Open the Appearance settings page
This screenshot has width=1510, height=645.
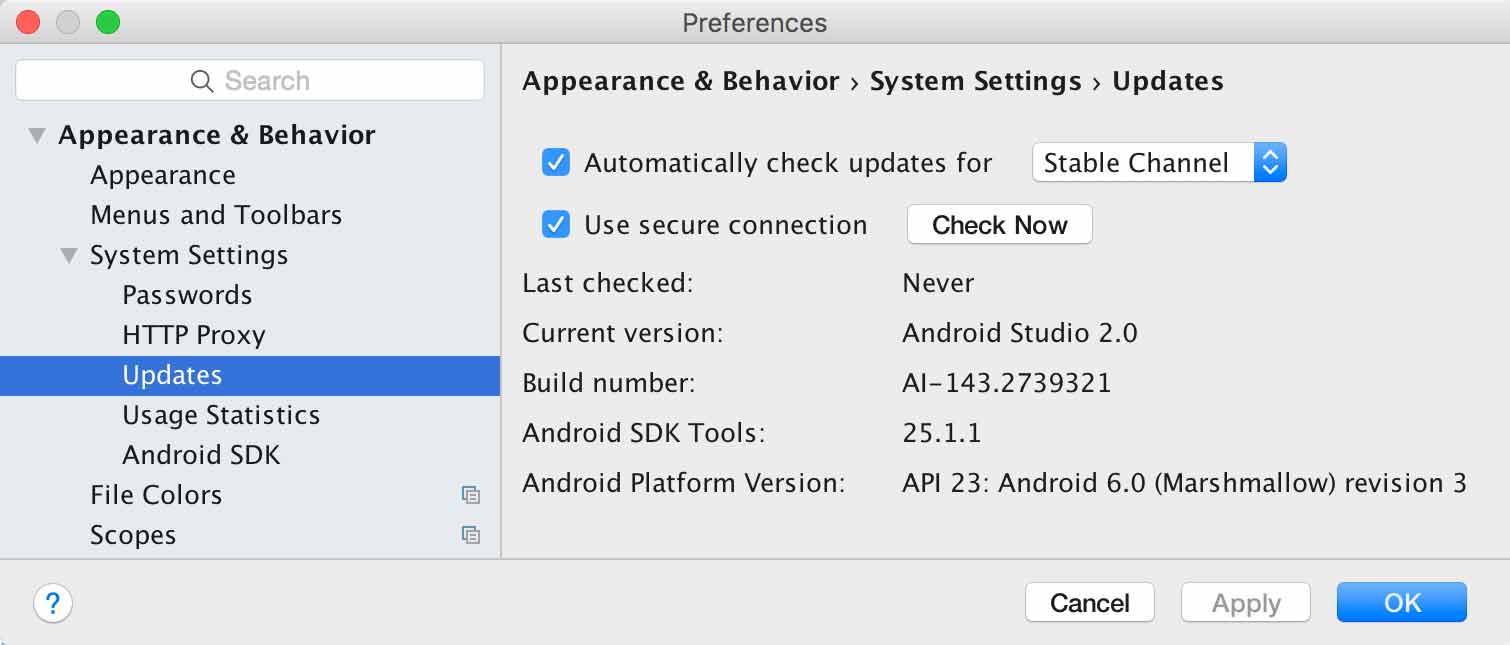pyautogui.click(x=163, y=175)
